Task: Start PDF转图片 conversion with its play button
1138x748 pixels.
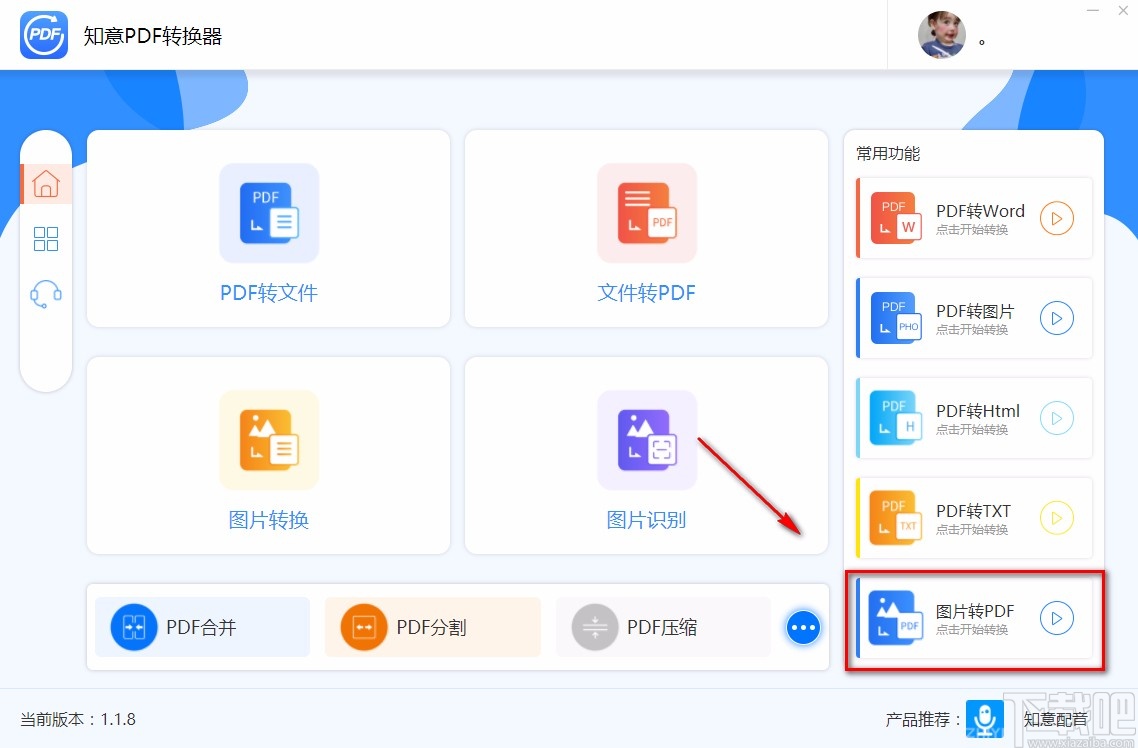Action: [x=1057, y=318]
